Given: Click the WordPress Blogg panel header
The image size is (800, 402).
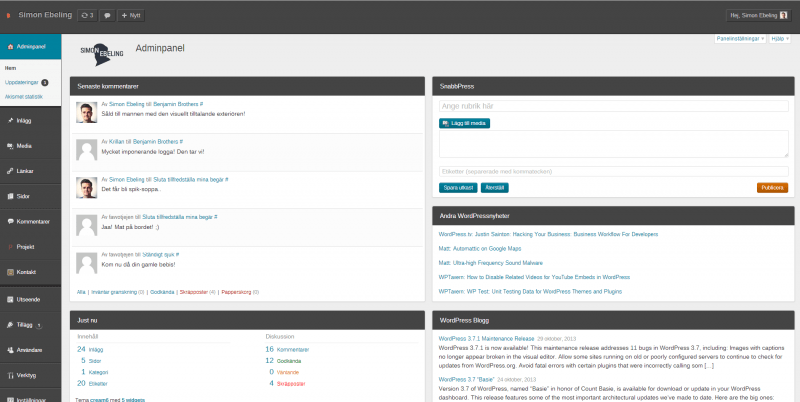Looking at the screenshot, I should [x=613, y=320].
